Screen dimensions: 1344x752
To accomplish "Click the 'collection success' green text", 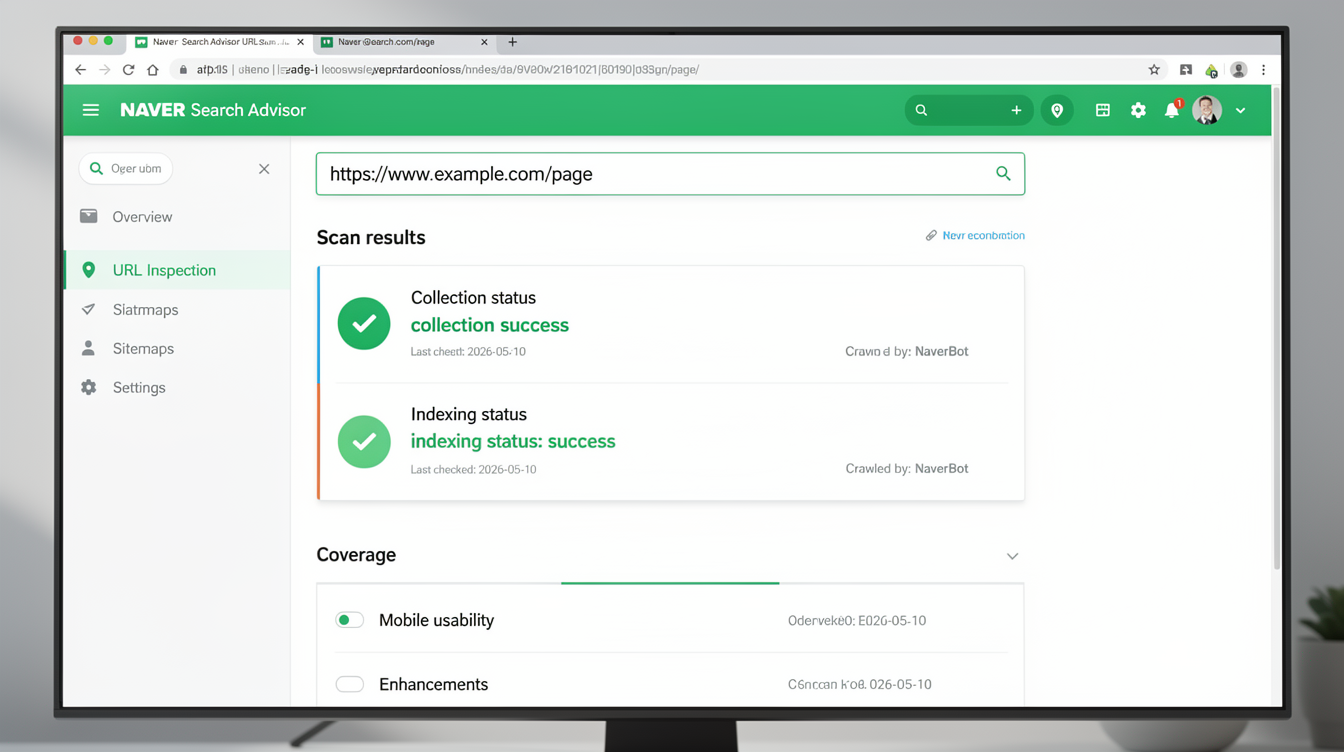I will coord(490,325).
